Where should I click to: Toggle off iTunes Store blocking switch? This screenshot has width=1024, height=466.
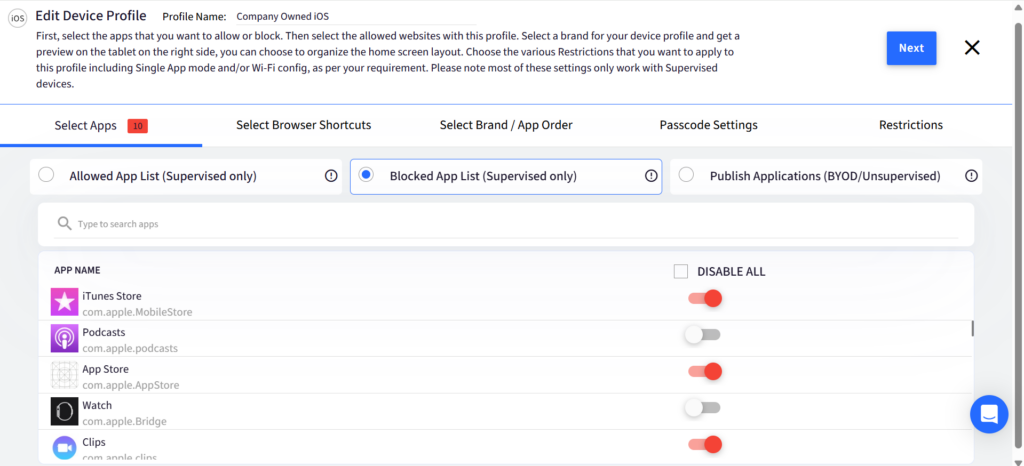pos(705,298)
